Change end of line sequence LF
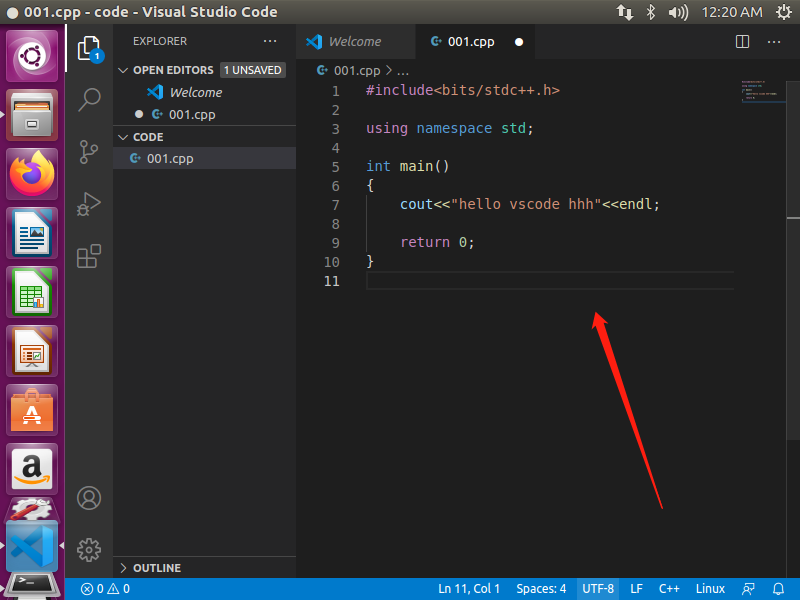The height and width of the screenshot is (600, 800). coord(636,589)
